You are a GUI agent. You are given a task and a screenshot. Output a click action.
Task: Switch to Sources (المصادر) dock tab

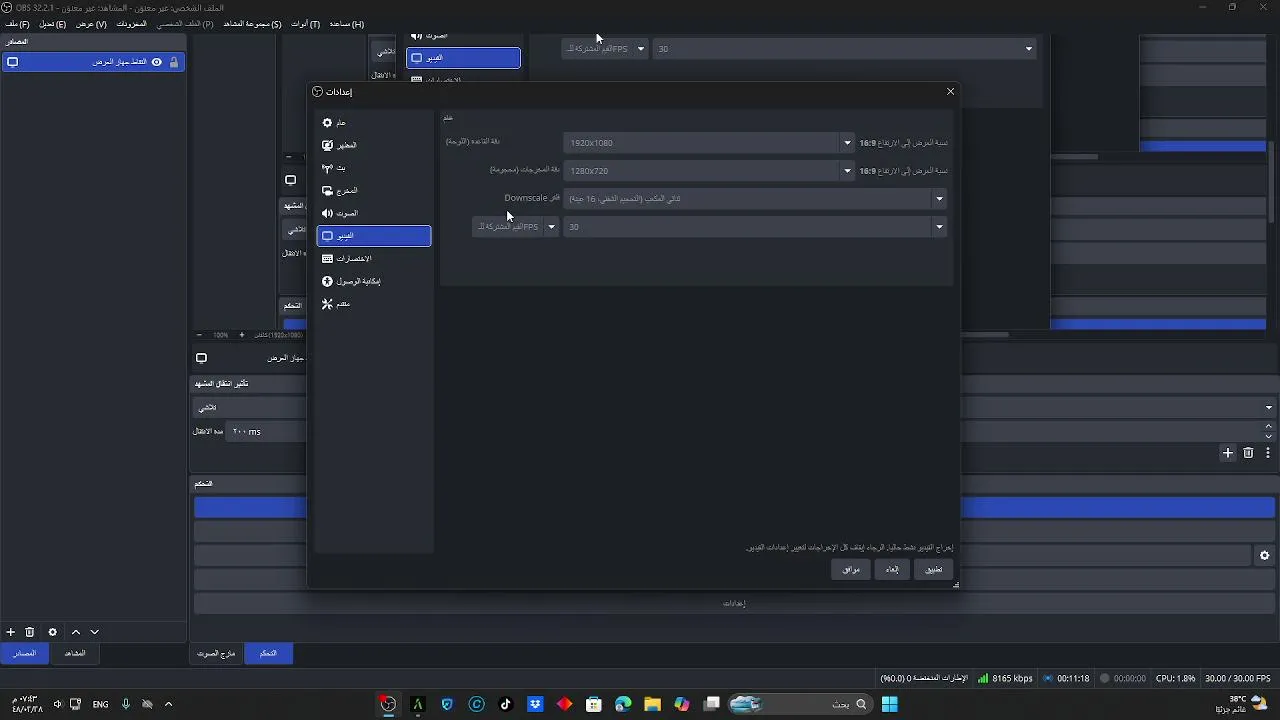(24, 653)
